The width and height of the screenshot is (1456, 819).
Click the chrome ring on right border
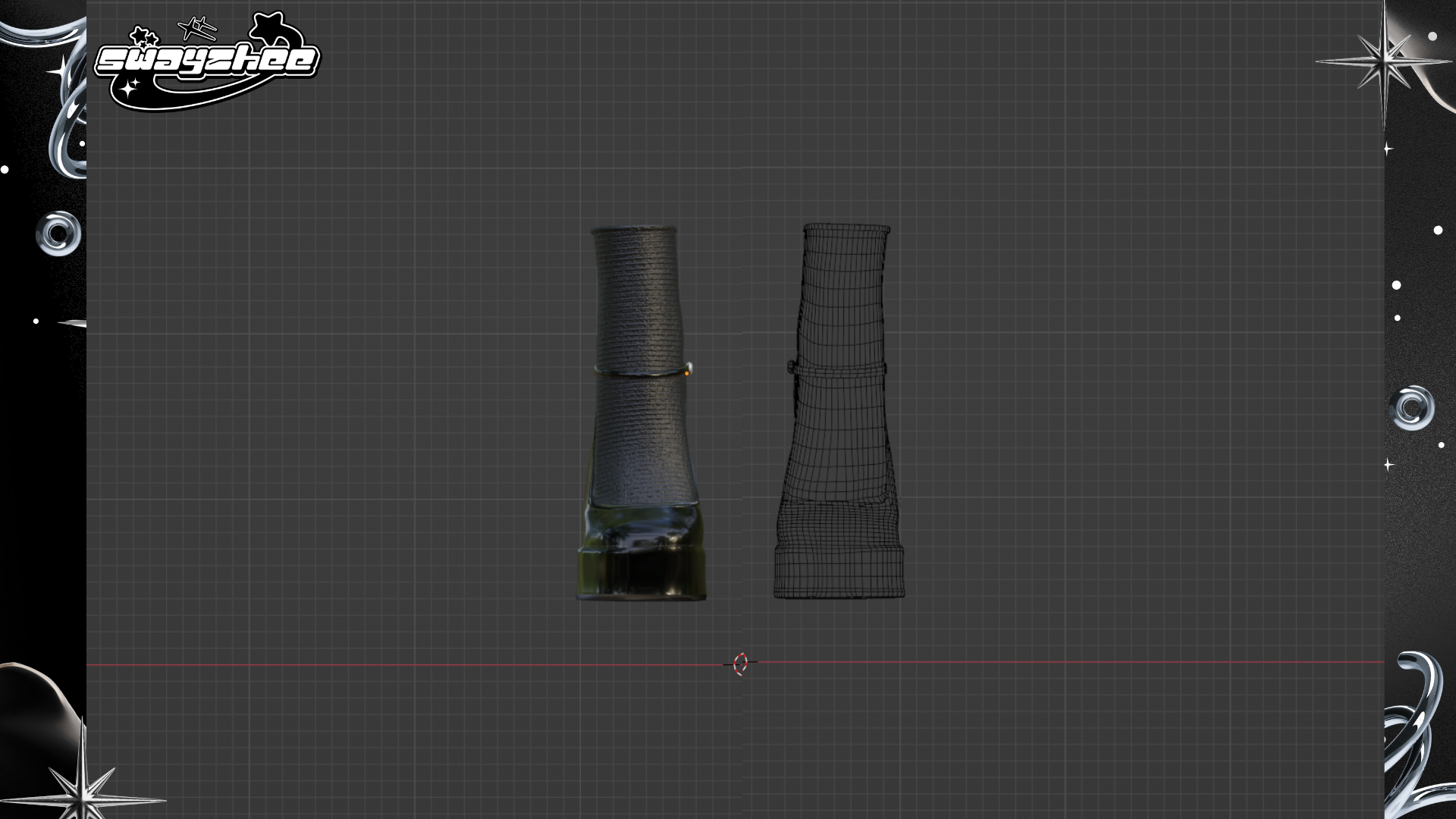pyautogui.click(x=1410, y=408)
